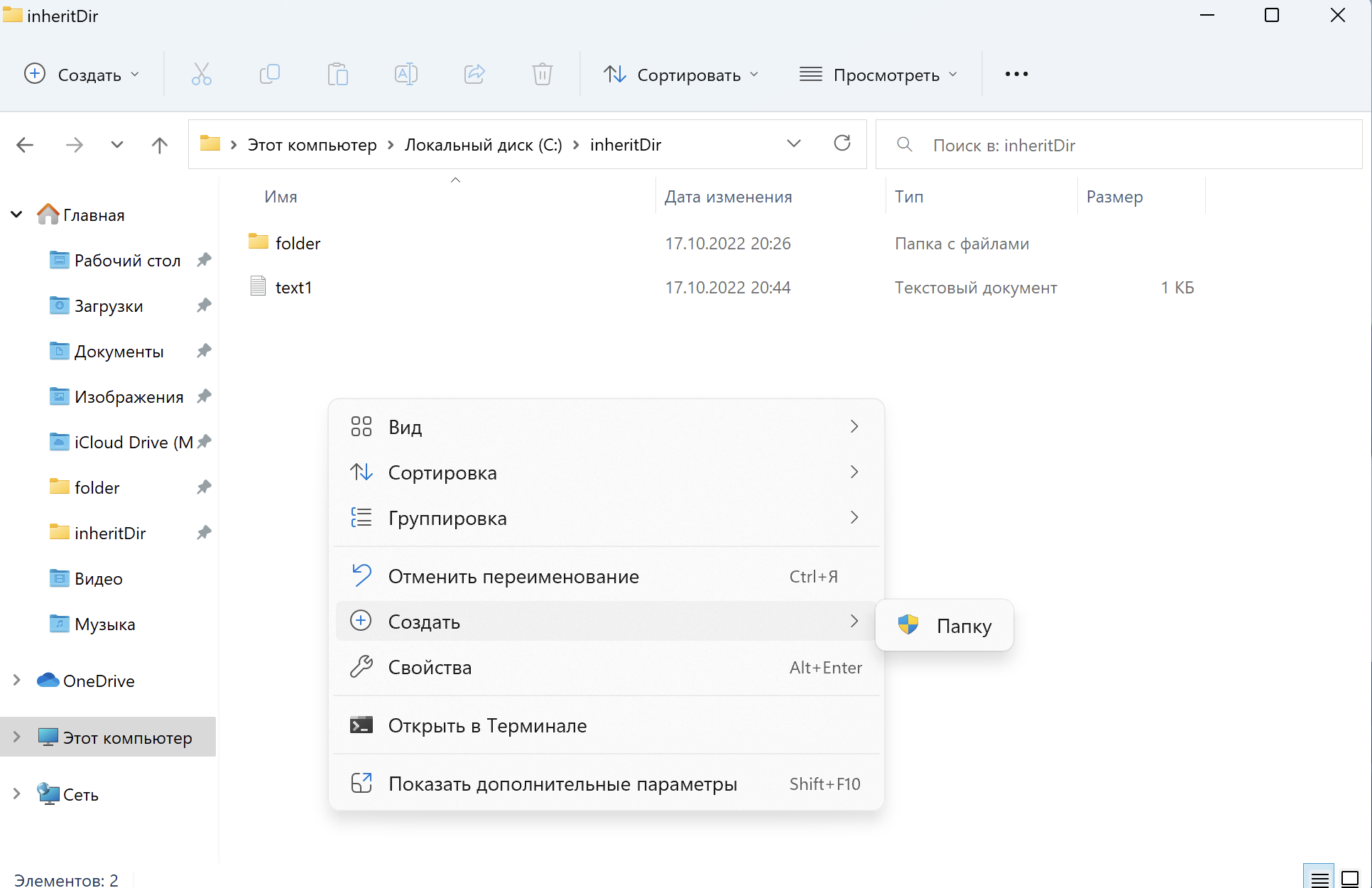Screen dimensions: 1372x888
Task: Click Локальный диск (C:) breadcrumb
Action: (x=483, y=145)
